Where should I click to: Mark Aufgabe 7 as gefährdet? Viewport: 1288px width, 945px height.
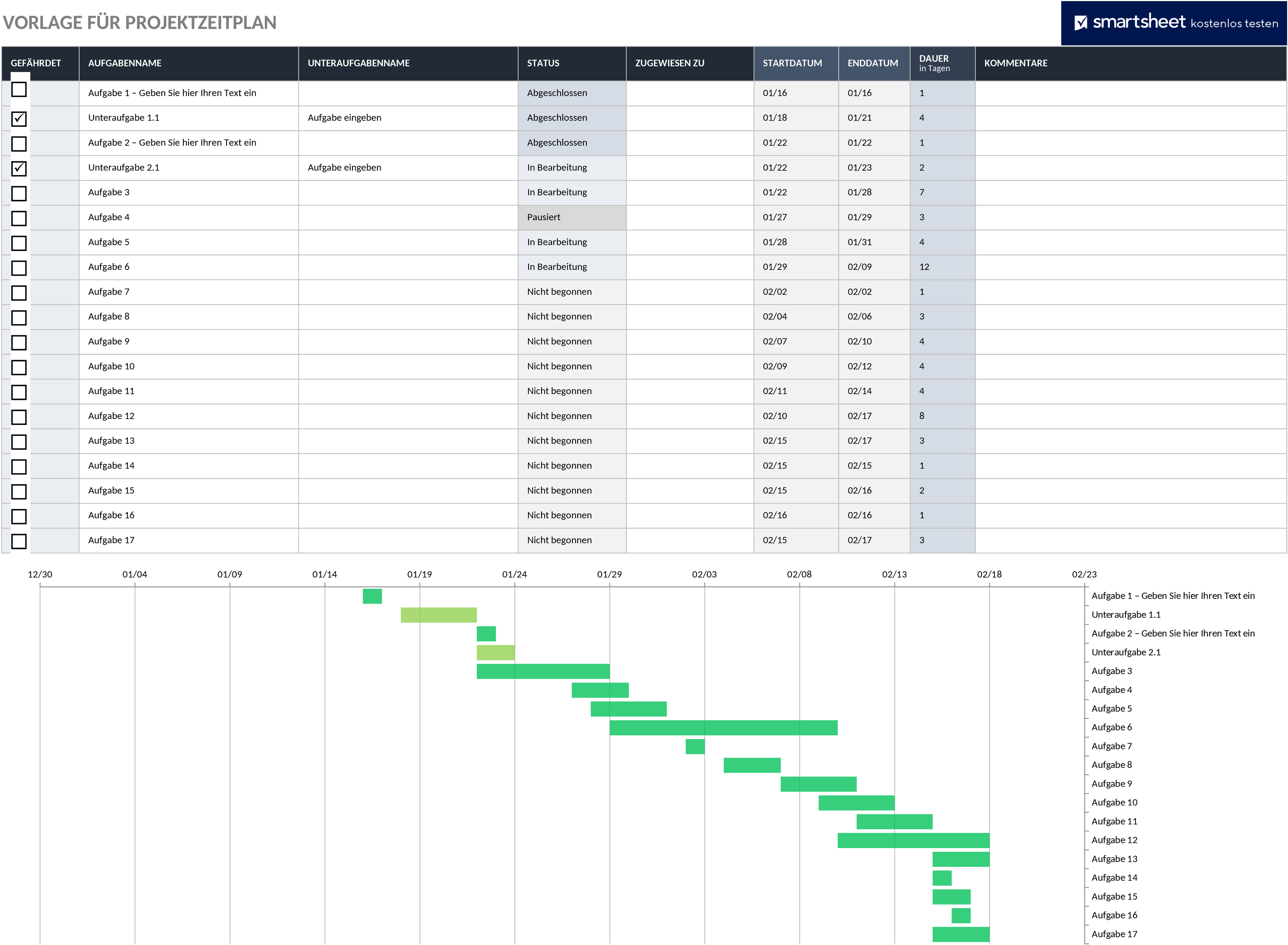coord(19,293)
